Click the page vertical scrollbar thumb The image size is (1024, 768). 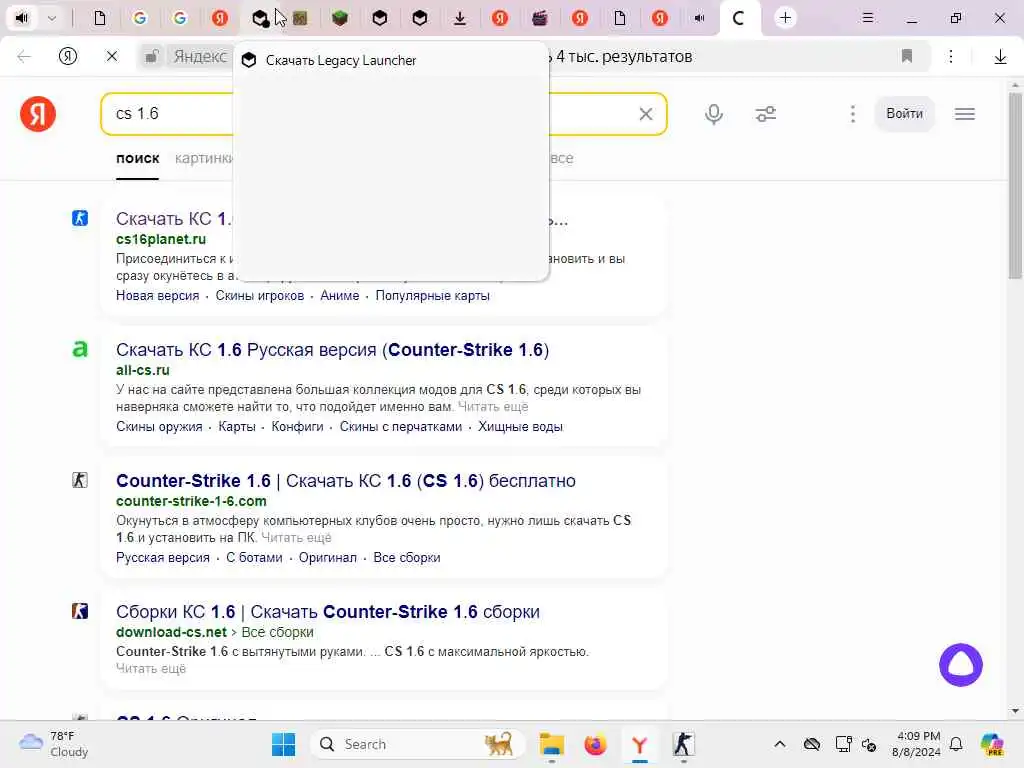[x=1015, y=186]
